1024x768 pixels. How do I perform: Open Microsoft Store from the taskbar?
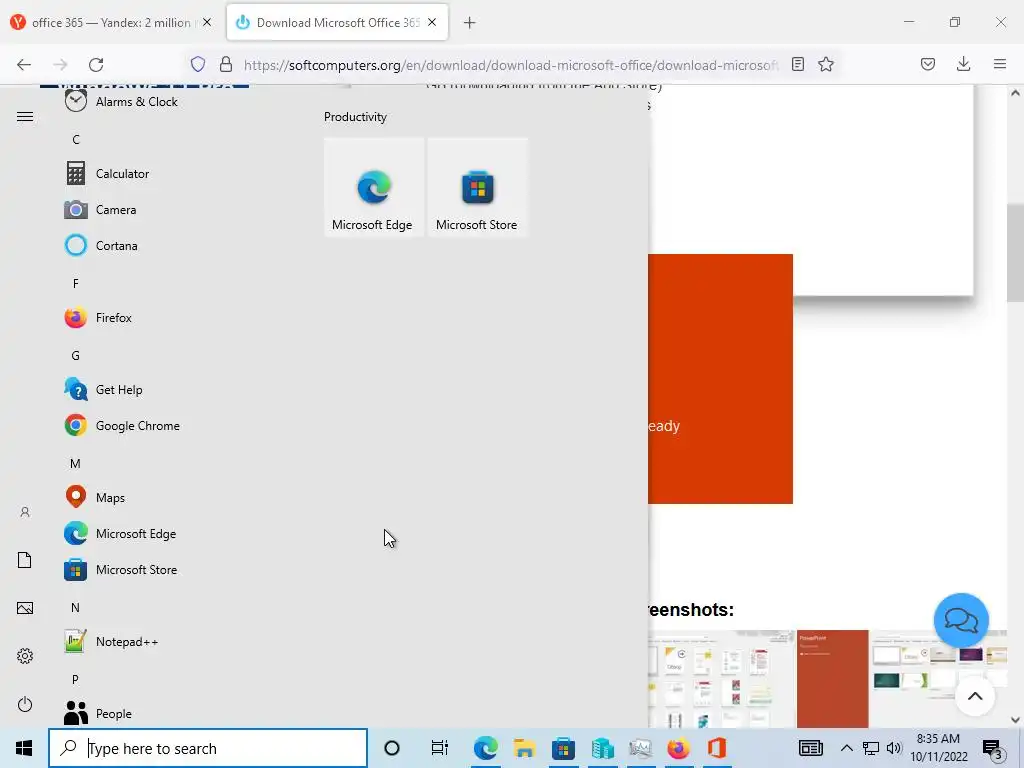point(563,748)
